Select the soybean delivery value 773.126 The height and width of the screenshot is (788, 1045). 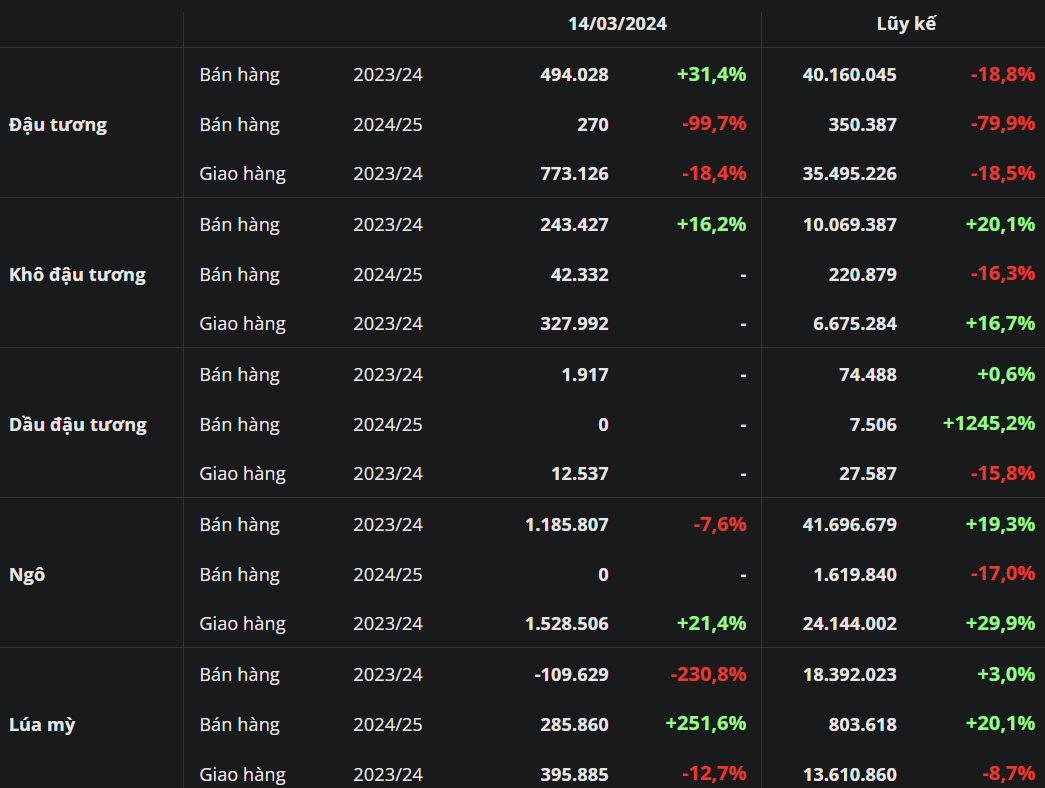(x=574, y=174)
